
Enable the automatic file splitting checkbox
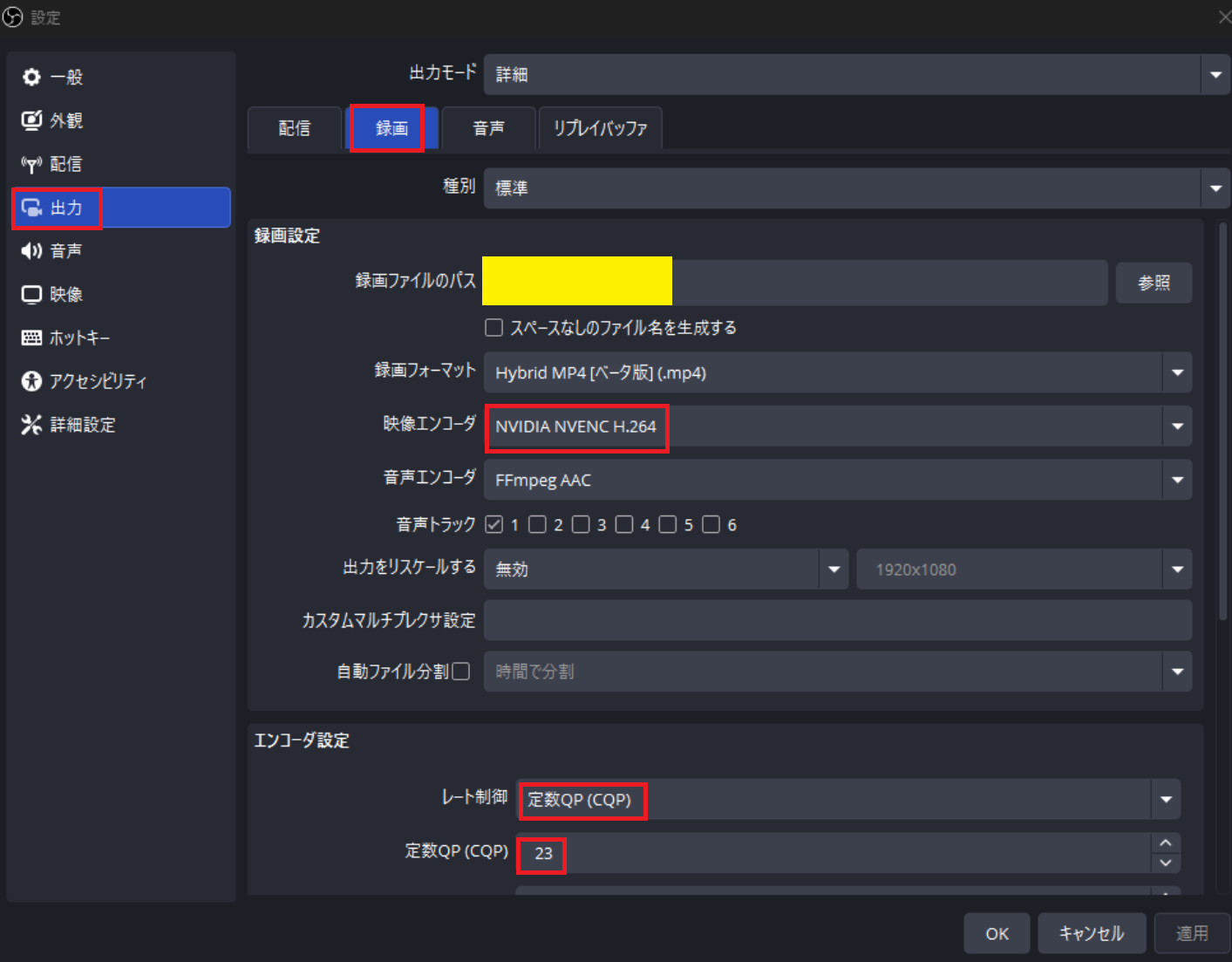[461, 672]
